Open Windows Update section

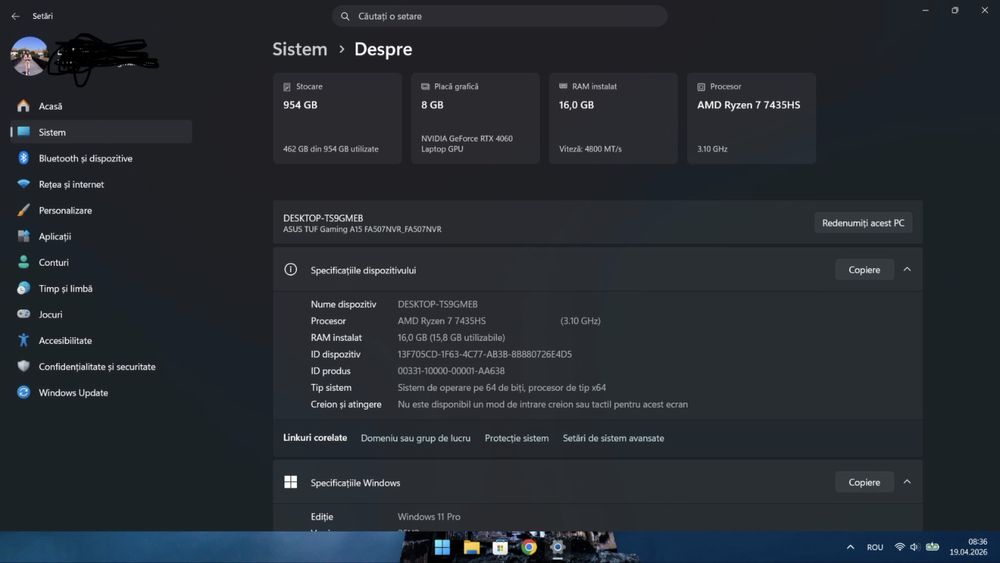tap(101, 393)
